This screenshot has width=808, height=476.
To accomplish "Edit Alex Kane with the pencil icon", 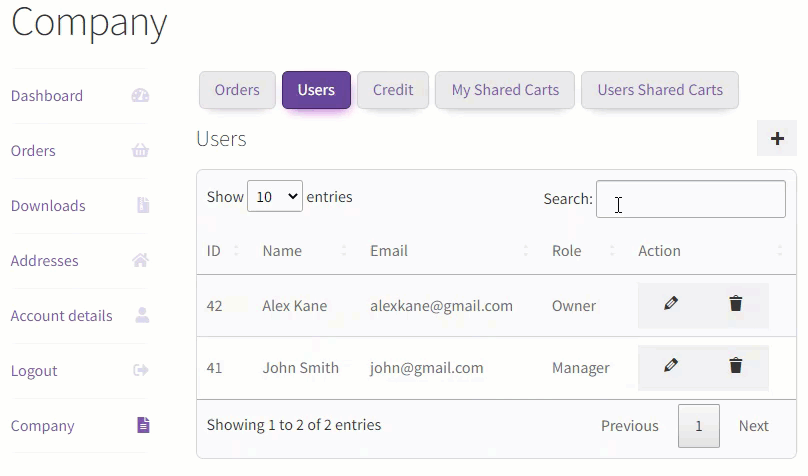I will tap(670, 303).
